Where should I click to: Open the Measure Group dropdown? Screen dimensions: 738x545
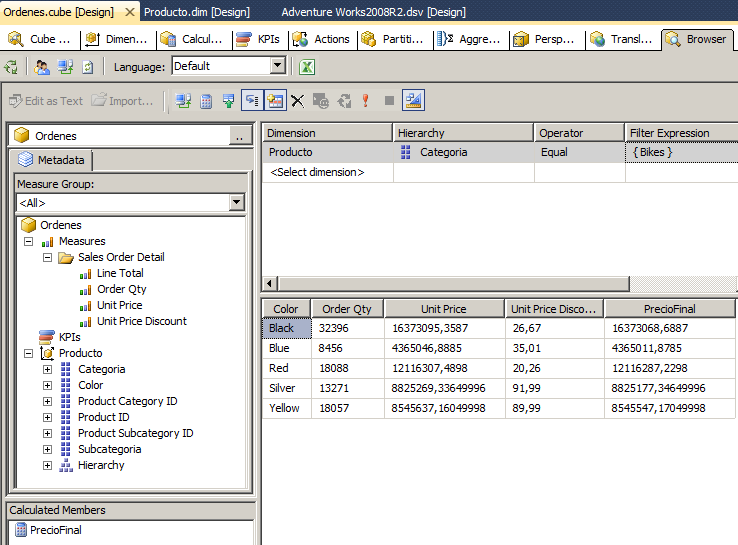236,203
